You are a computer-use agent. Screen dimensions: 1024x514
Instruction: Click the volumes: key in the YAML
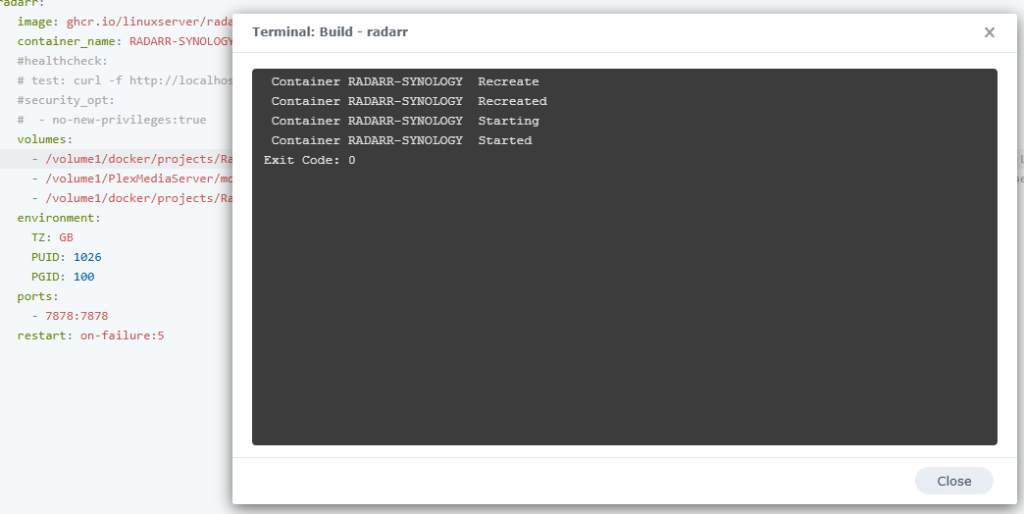45,139
